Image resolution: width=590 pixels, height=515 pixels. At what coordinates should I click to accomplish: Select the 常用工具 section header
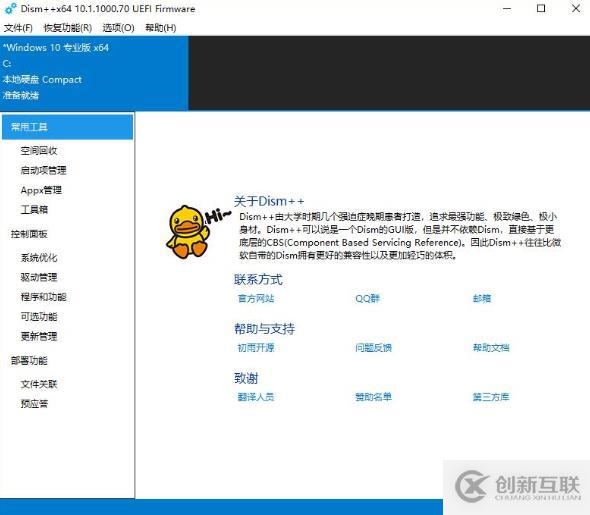(x=67, y=127)
